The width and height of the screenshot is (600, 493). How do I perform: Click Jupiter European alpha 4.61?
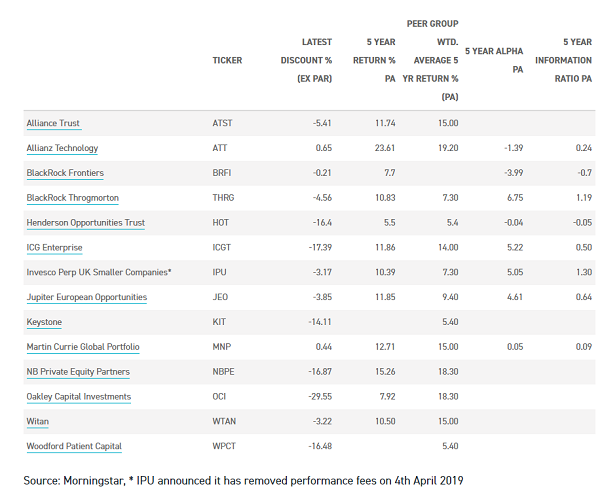click(x=515, y=297)
